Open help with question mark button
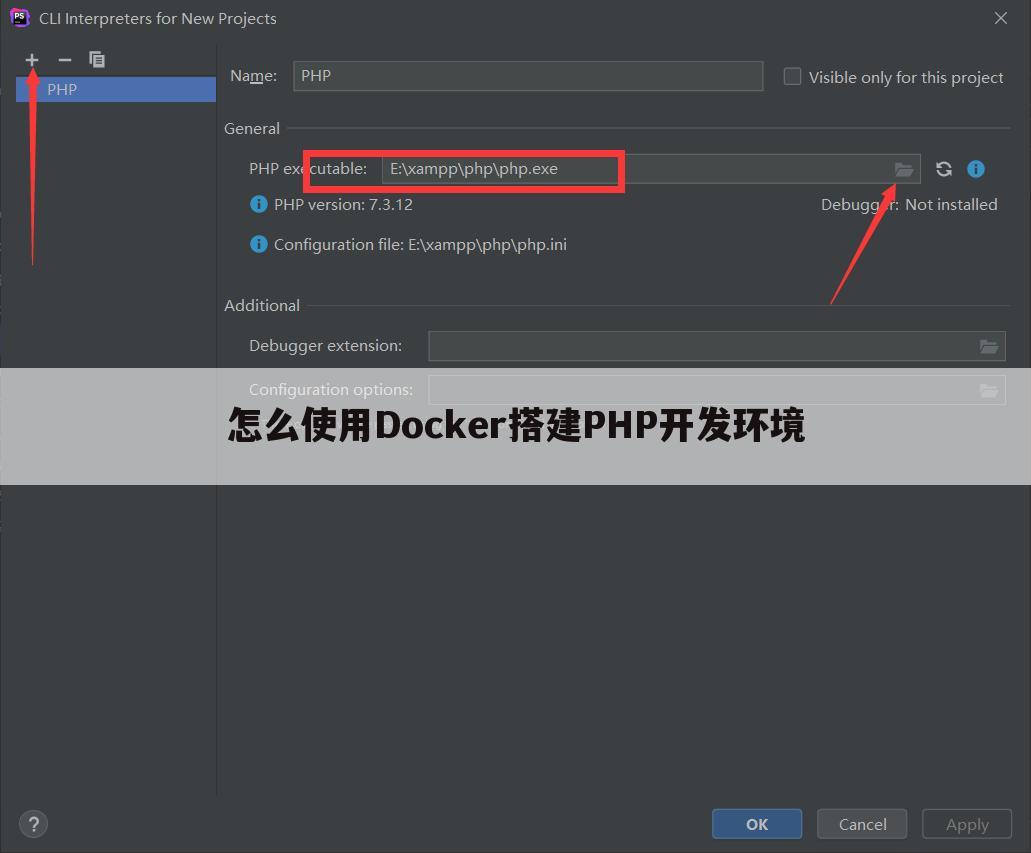1031x853 pixels. (x=34, y=824)
